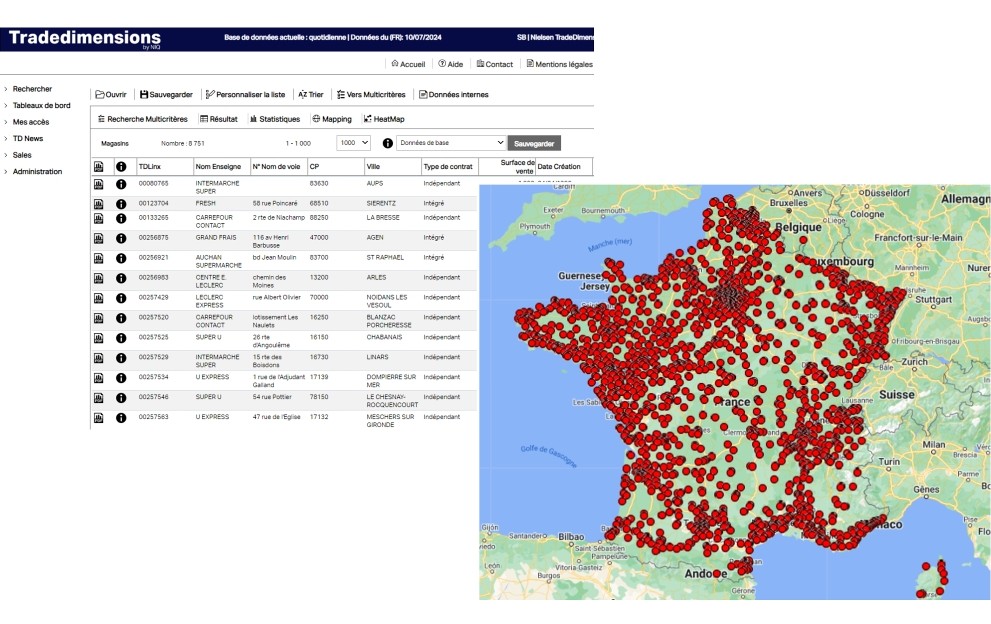Show info for store 00256983

click(x=121, y=278)
